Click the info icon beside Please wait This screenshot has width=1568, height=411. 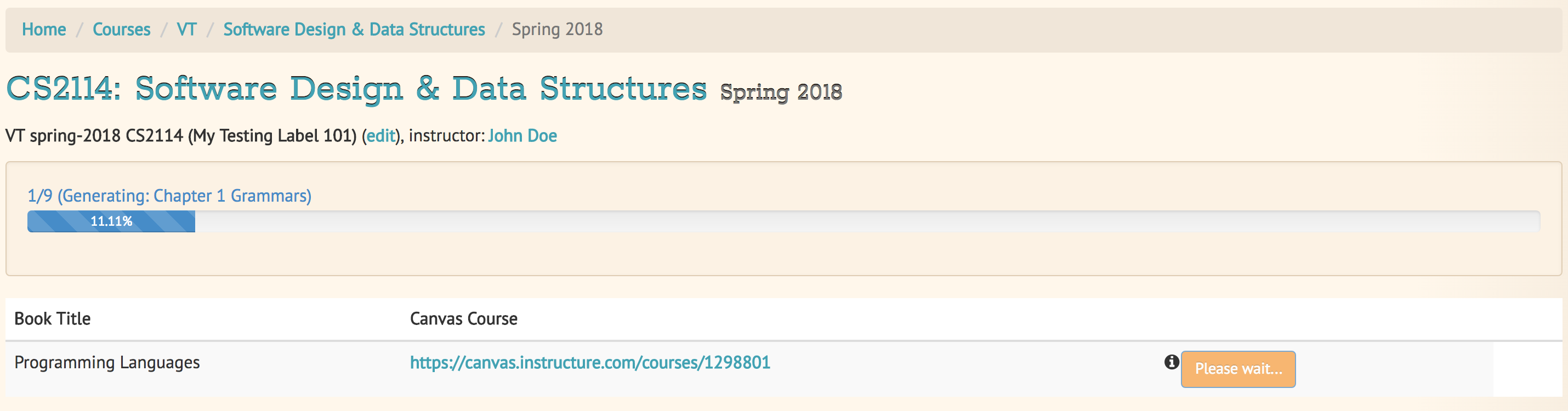point(1171,362)
